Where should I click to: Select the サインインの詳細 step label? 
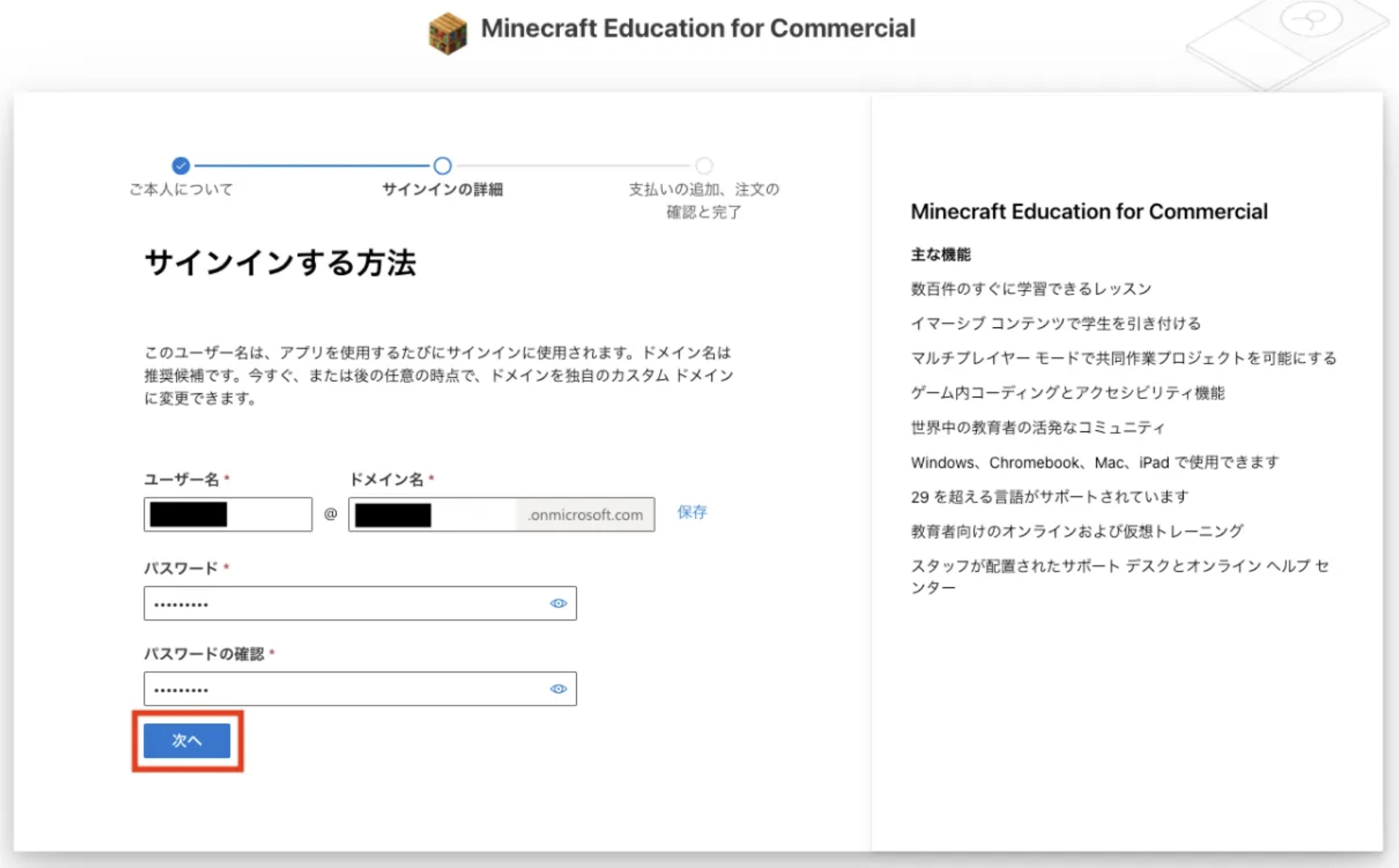(443, 190)
